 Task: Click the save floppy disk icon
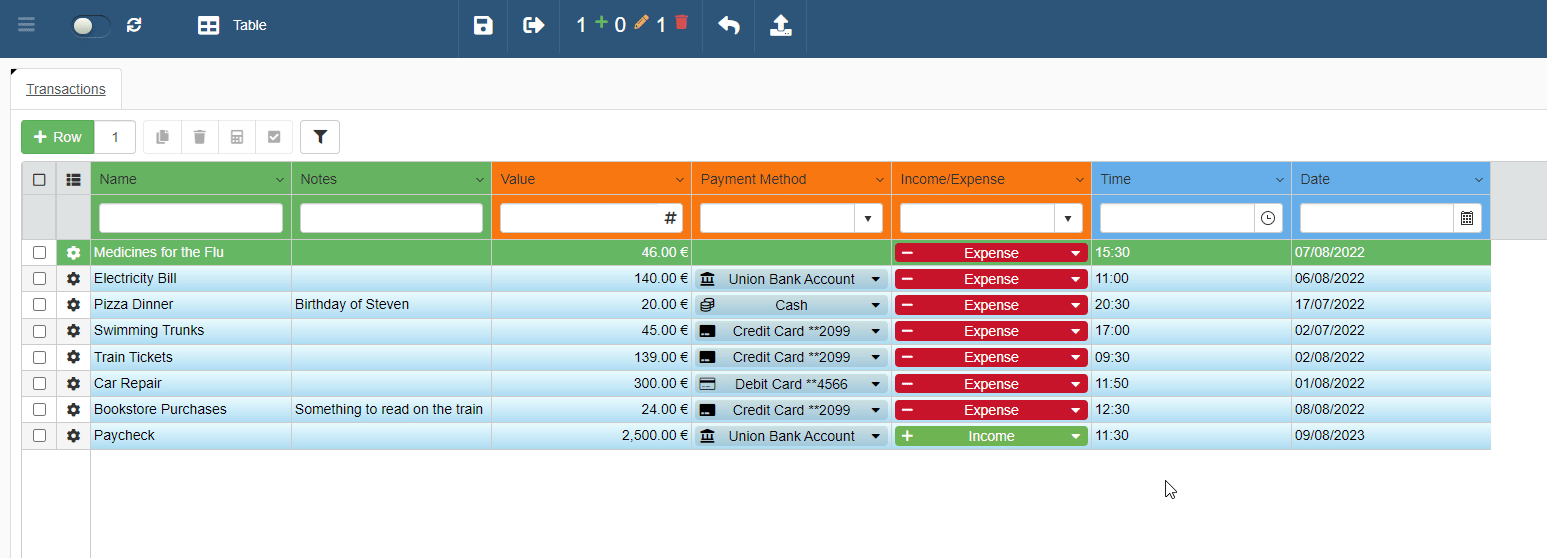pos(483,25)
